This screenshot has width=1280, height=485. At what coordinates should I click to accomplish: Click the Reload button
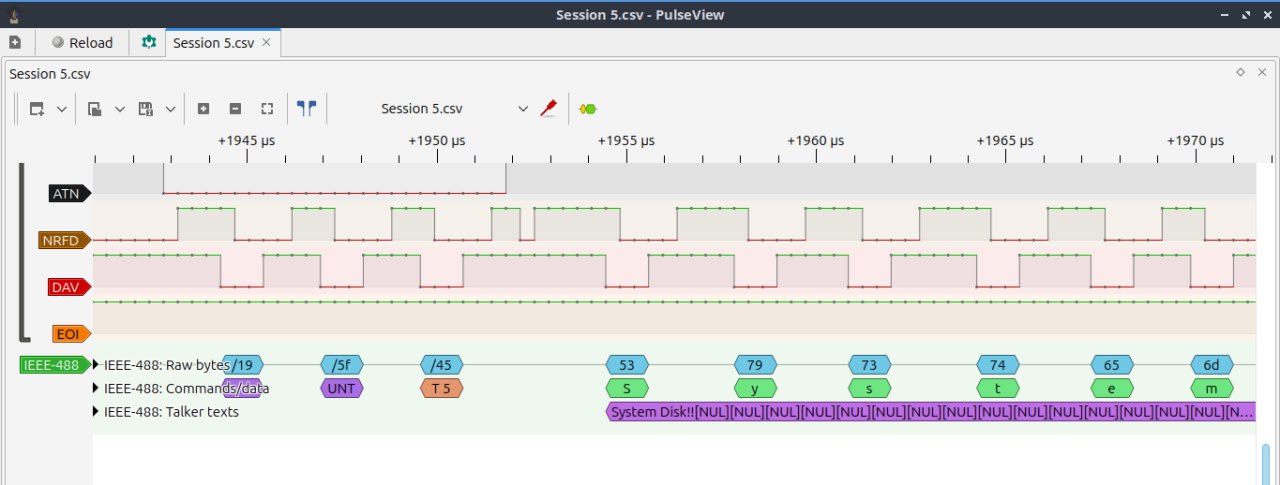pyautogui.click(x=82, y=43)
